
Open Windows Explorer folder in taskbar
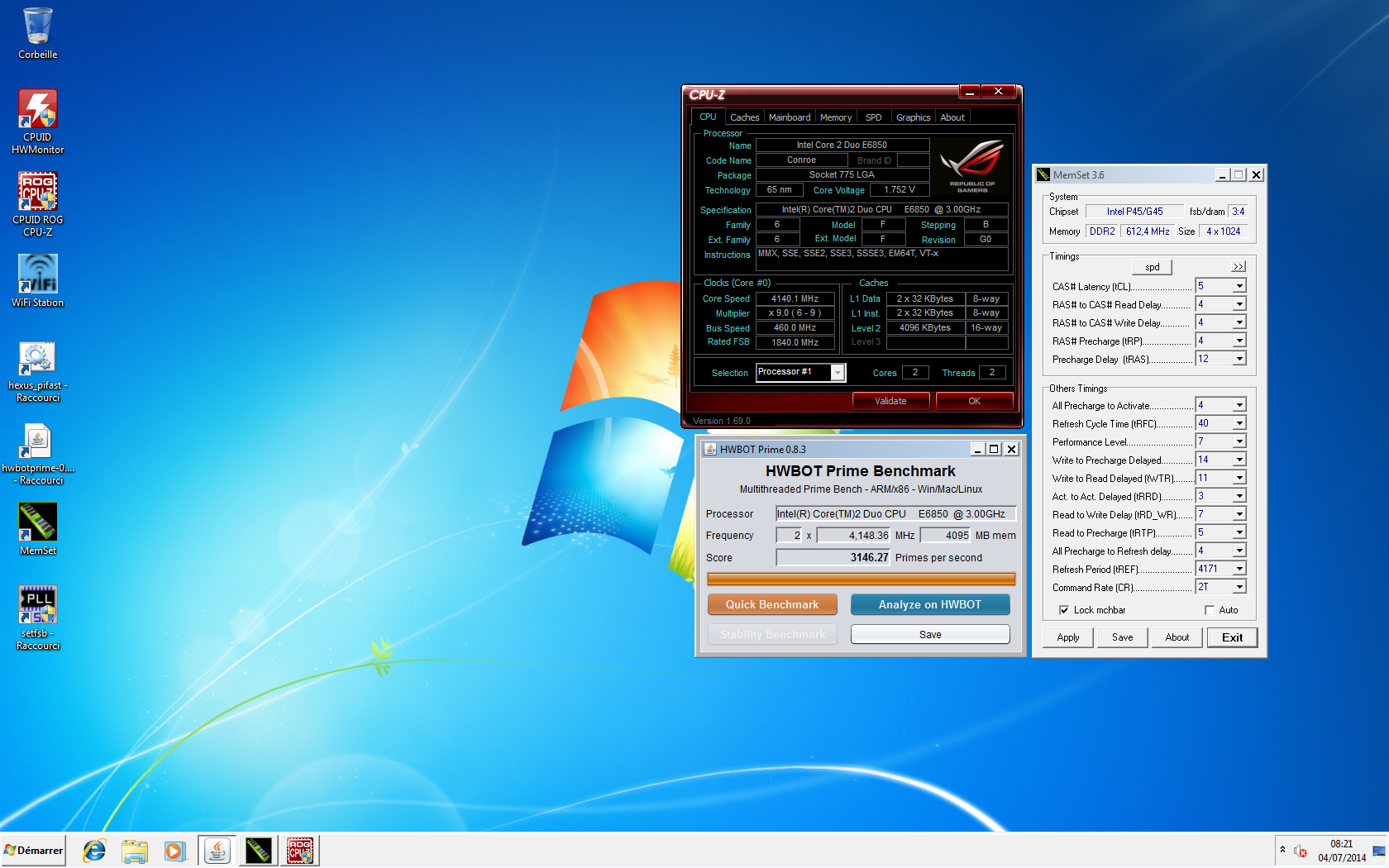click(135, 851)
